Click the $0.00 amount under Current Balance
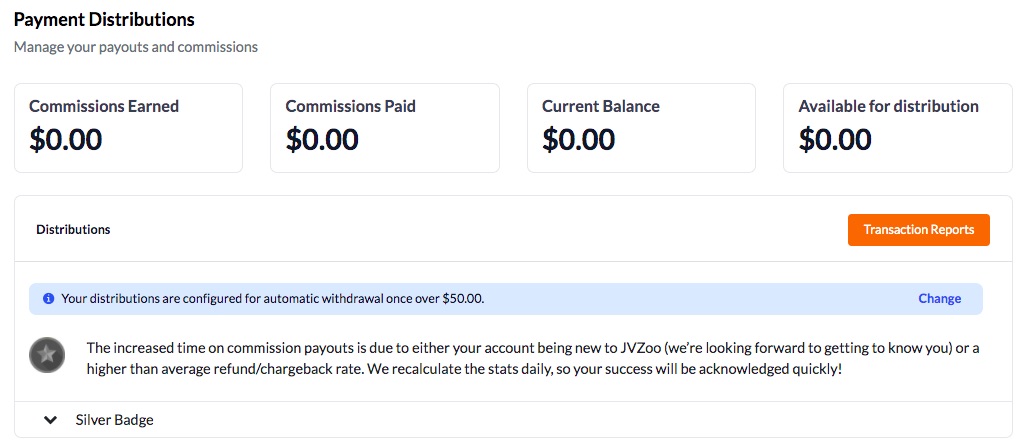Viewport: 1026px width, 448px height. click(x=578, y=140)
